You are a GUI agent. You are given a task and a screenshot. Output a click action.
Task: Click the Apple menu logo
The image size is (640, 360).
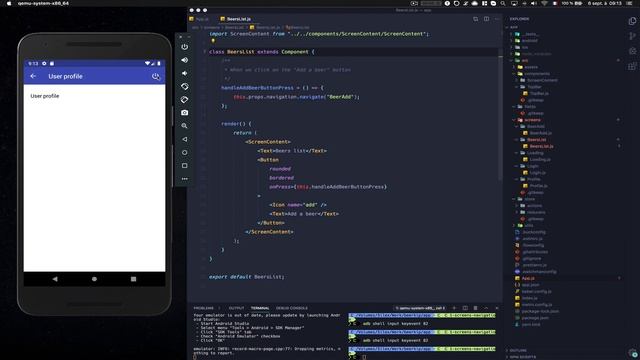coord(9,3)
